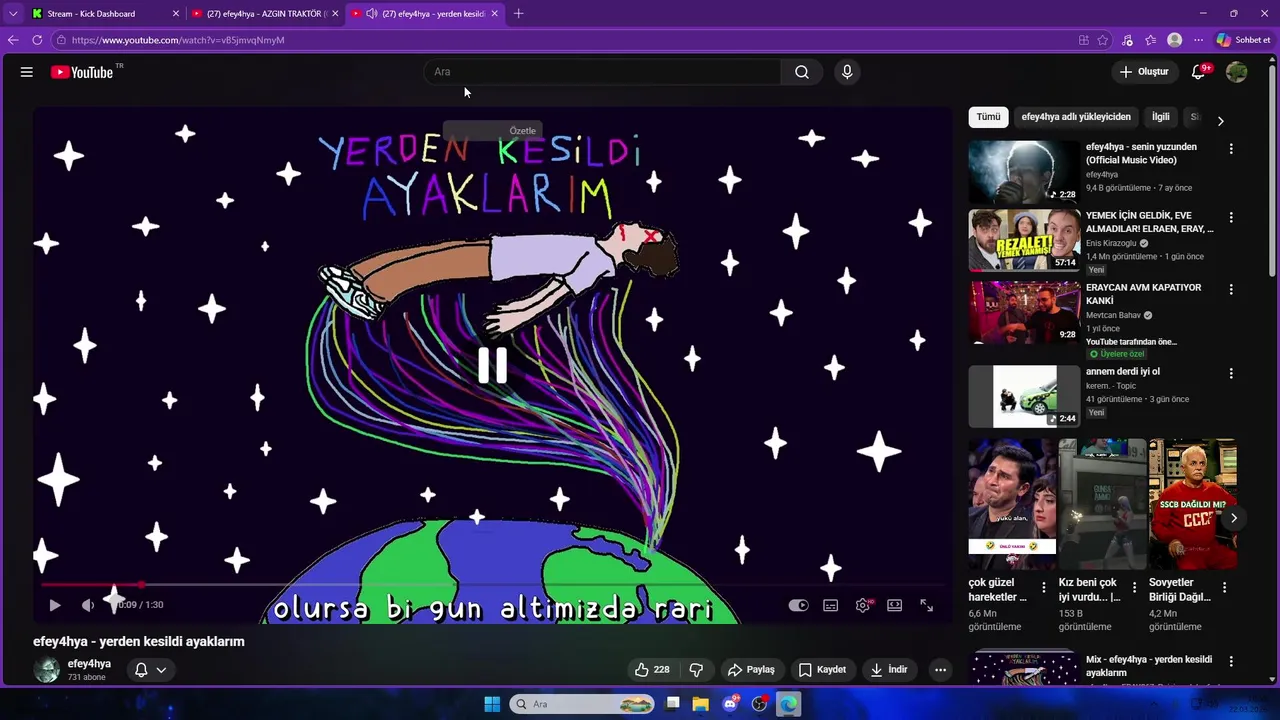Viewport: 1280px width, 720px height.
Task: Select the Tümü filter chip
Action: (988, 117)
